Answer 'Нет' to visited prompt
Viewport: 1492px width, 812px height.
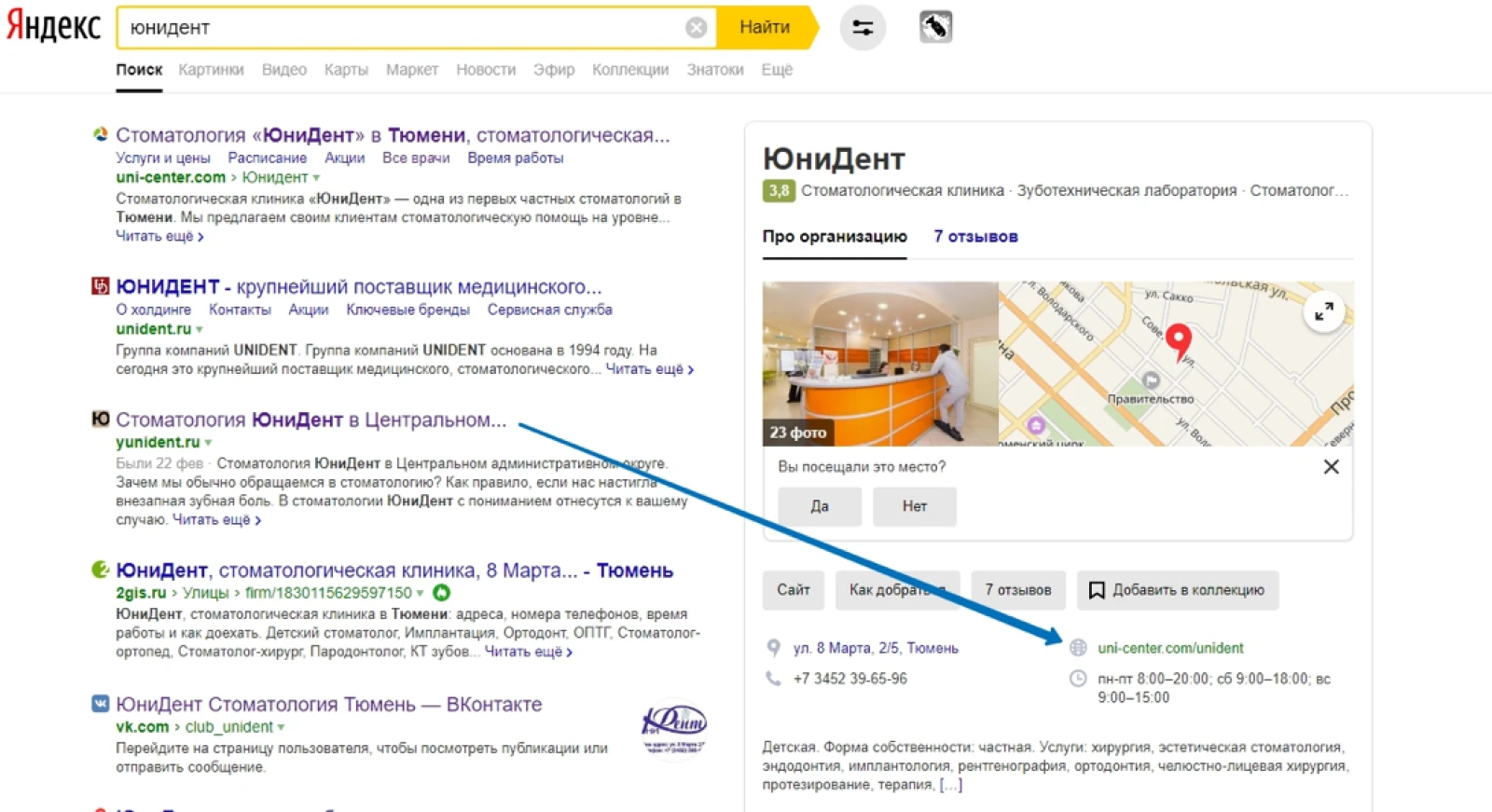[x=915, y=506]
